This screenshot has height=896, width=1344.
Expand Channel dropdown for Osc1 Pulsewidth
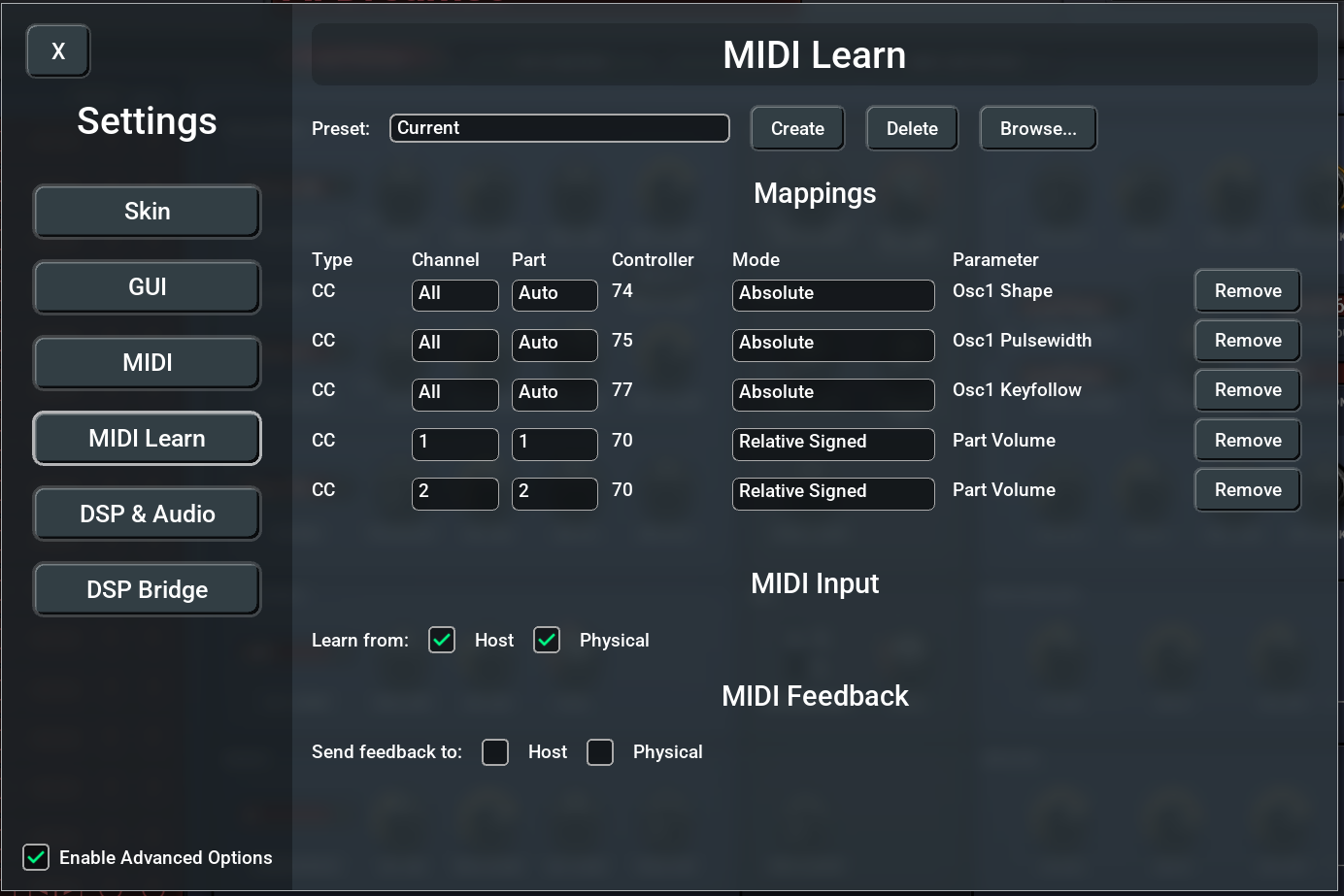point(454,344)
